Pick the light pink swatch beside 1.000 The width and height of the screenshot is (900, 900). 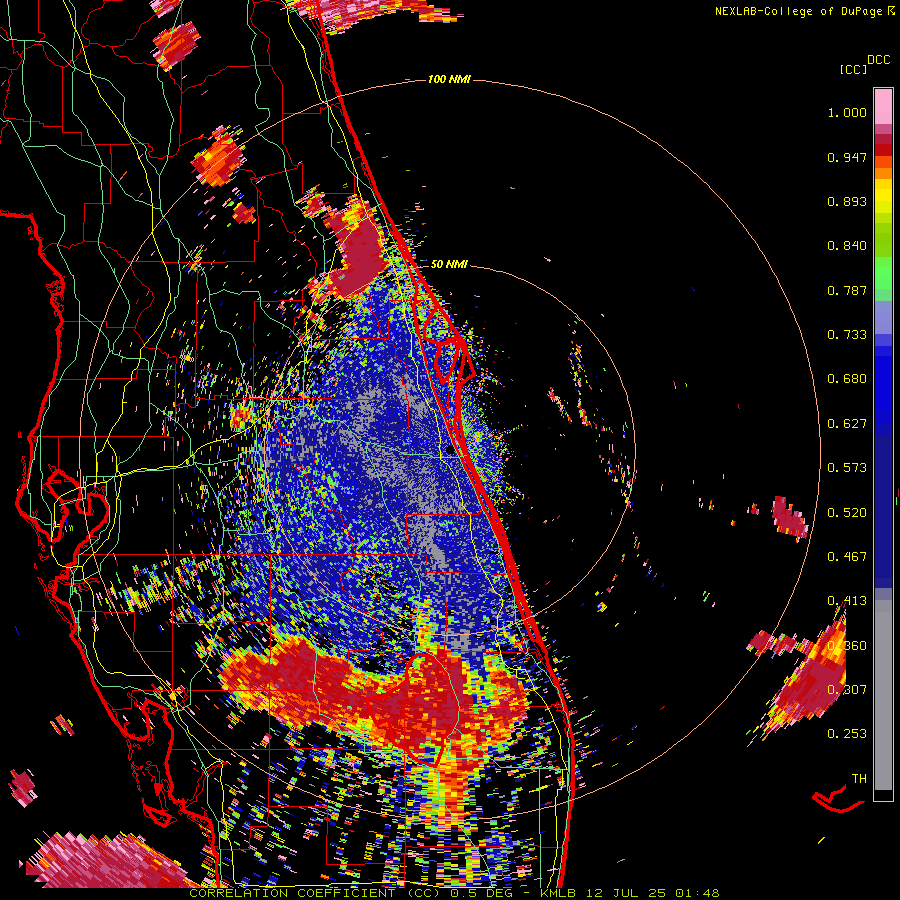pos(883,107)
